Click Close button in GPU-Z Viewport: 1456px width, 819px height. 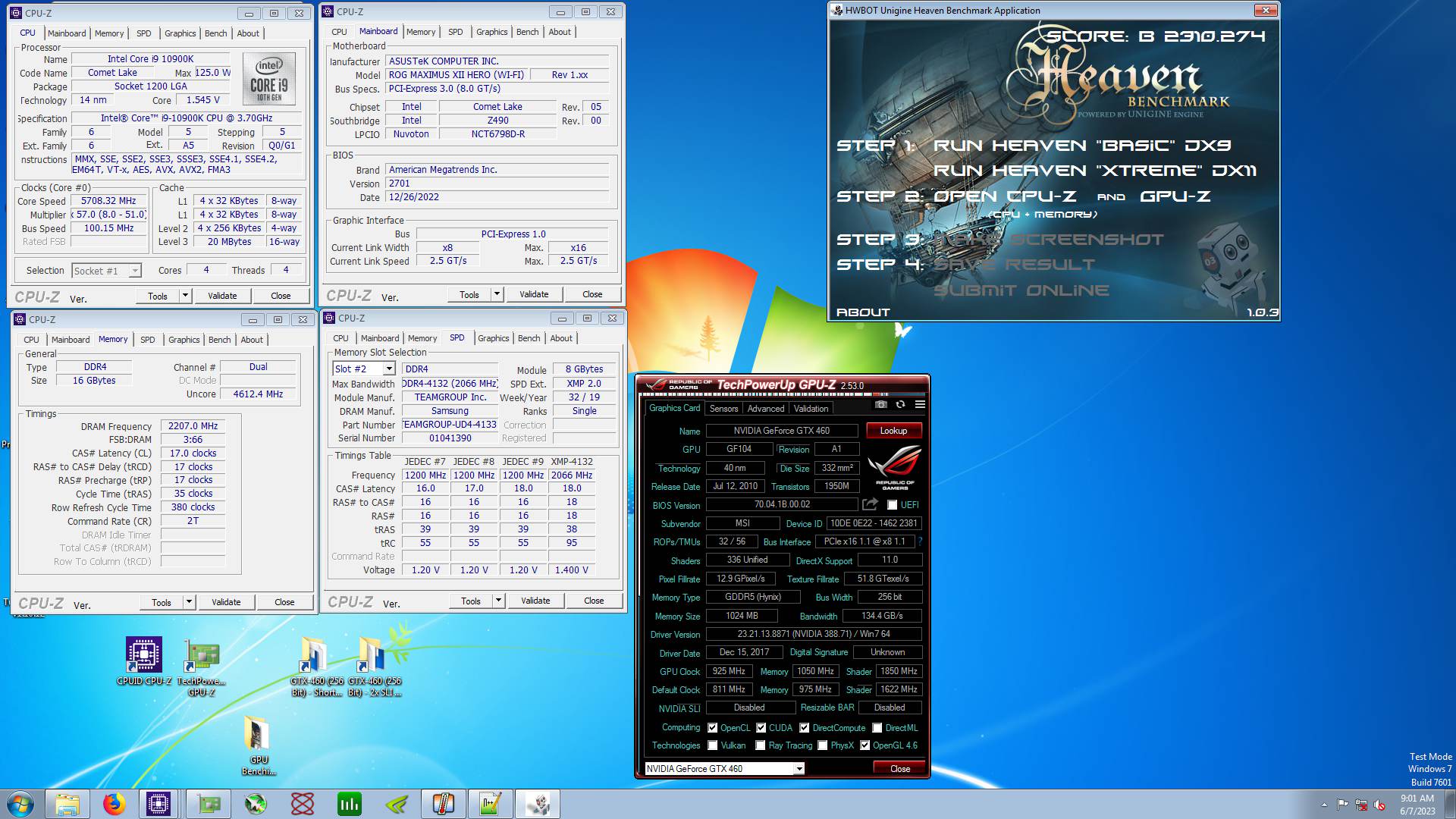pos(900,769)
